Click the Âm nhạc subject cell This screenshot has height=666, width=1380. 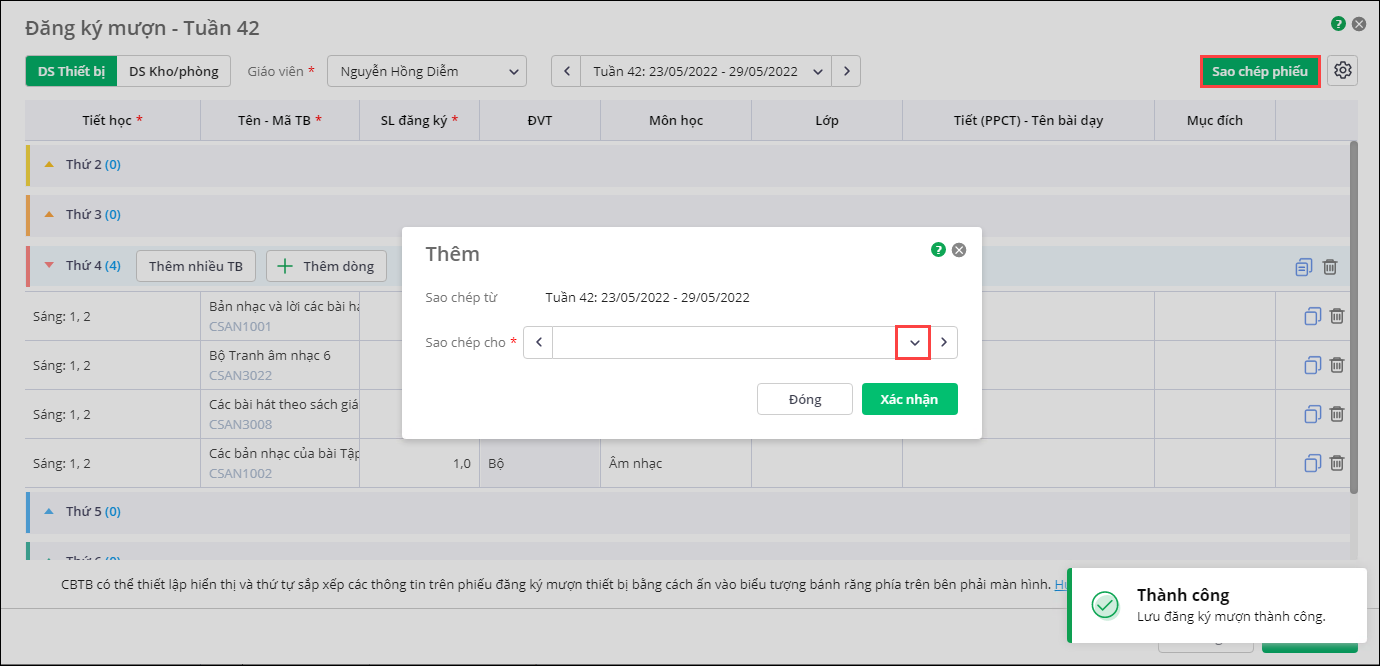(x=676, y=463)
